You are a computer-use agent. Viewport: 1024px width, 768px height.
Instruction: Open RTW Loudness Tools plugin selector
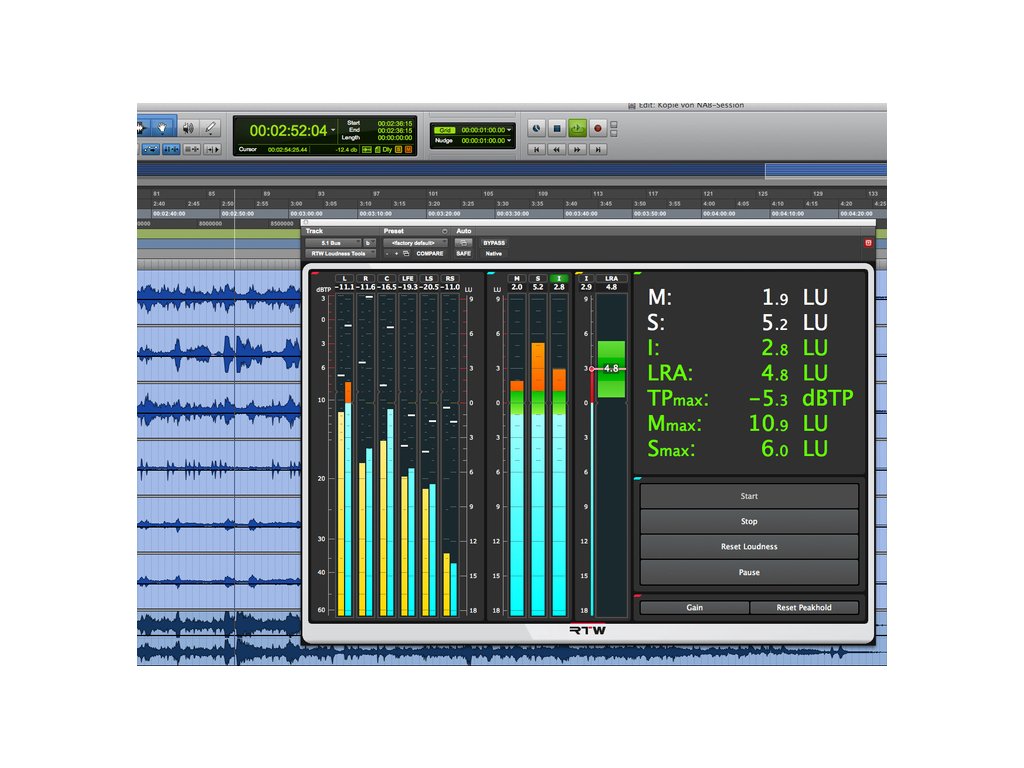pyautogui.click(x=340, y=253)
